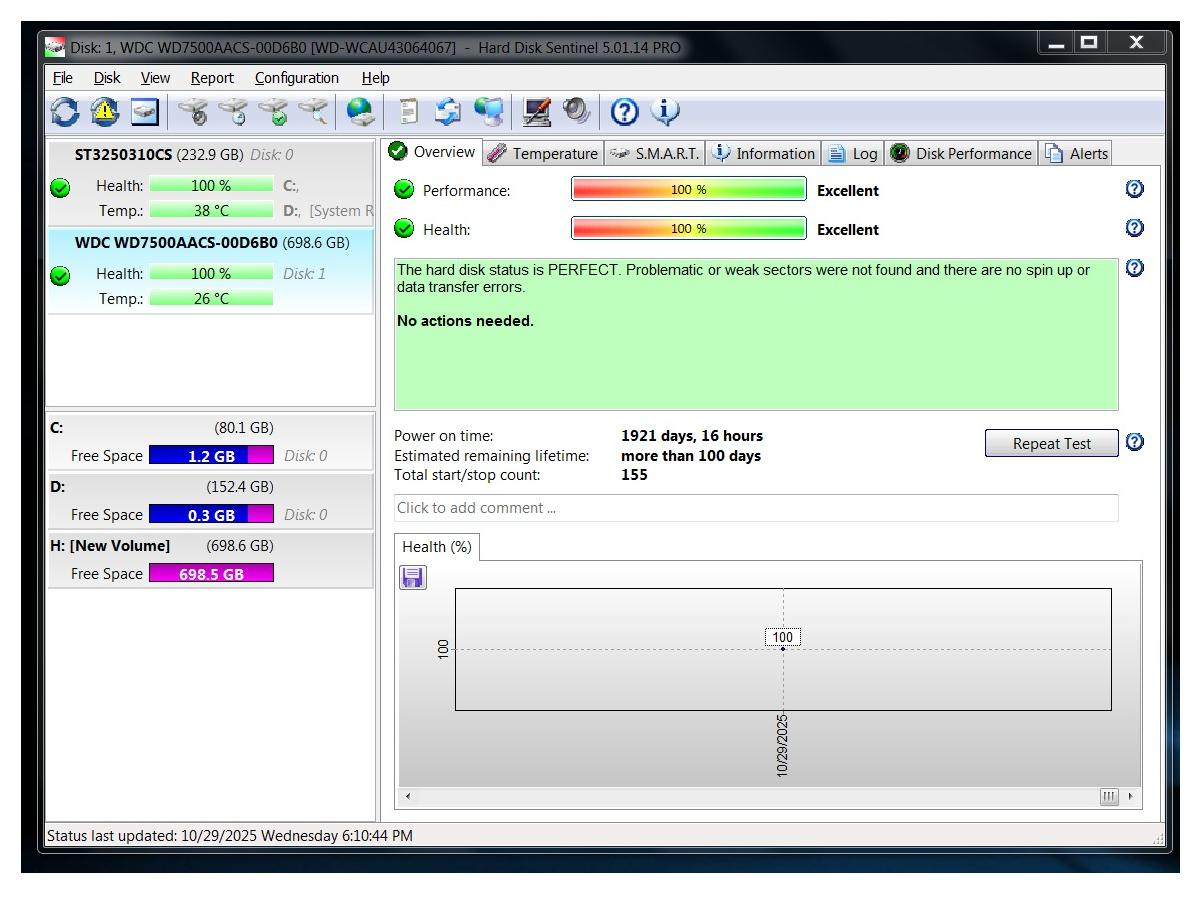The height and width of the screenshot is (899, 1199).
Task: Save the health graph with the floppy icon
Action: click(412, 578)
